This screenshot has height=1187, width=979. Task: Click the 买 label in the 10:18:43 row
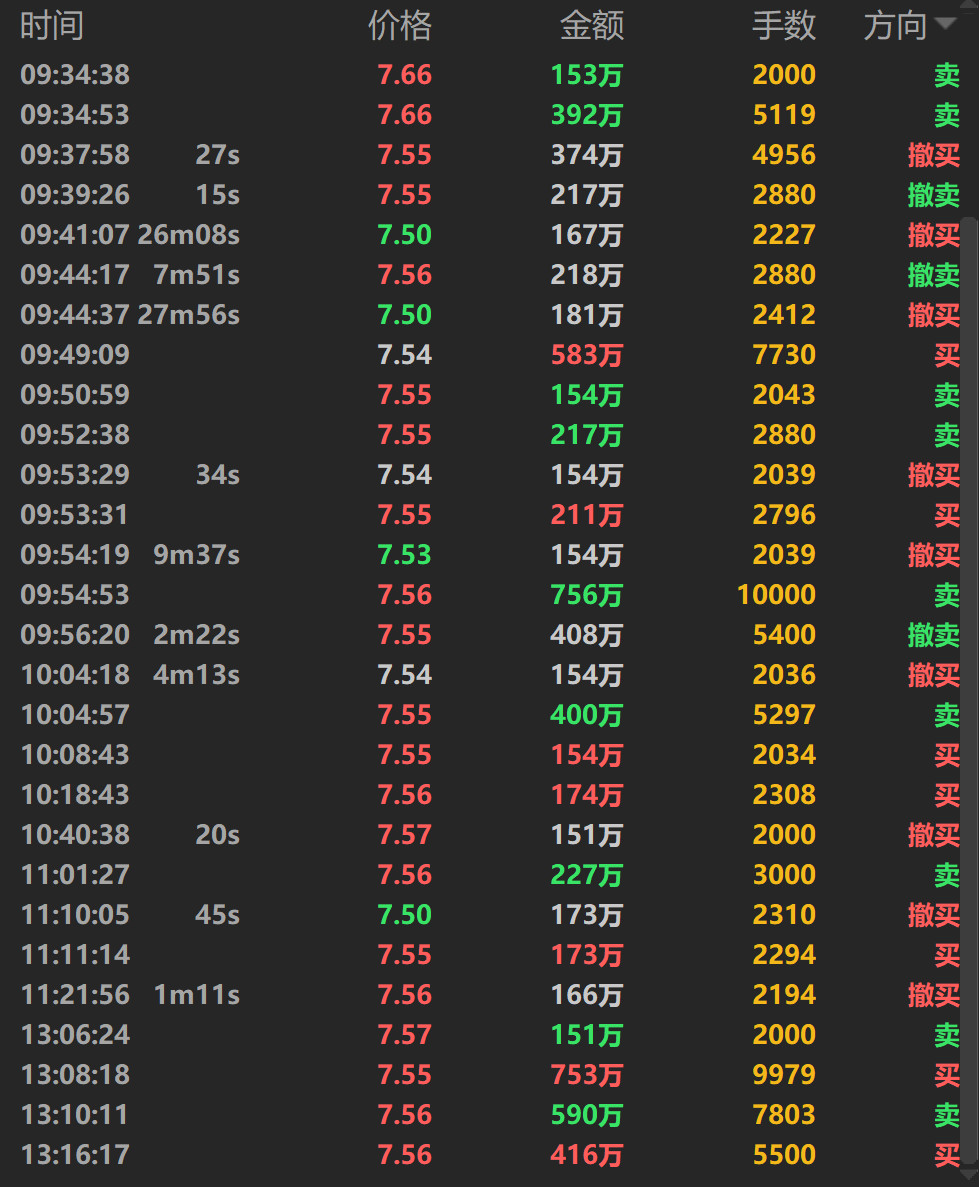946,795
